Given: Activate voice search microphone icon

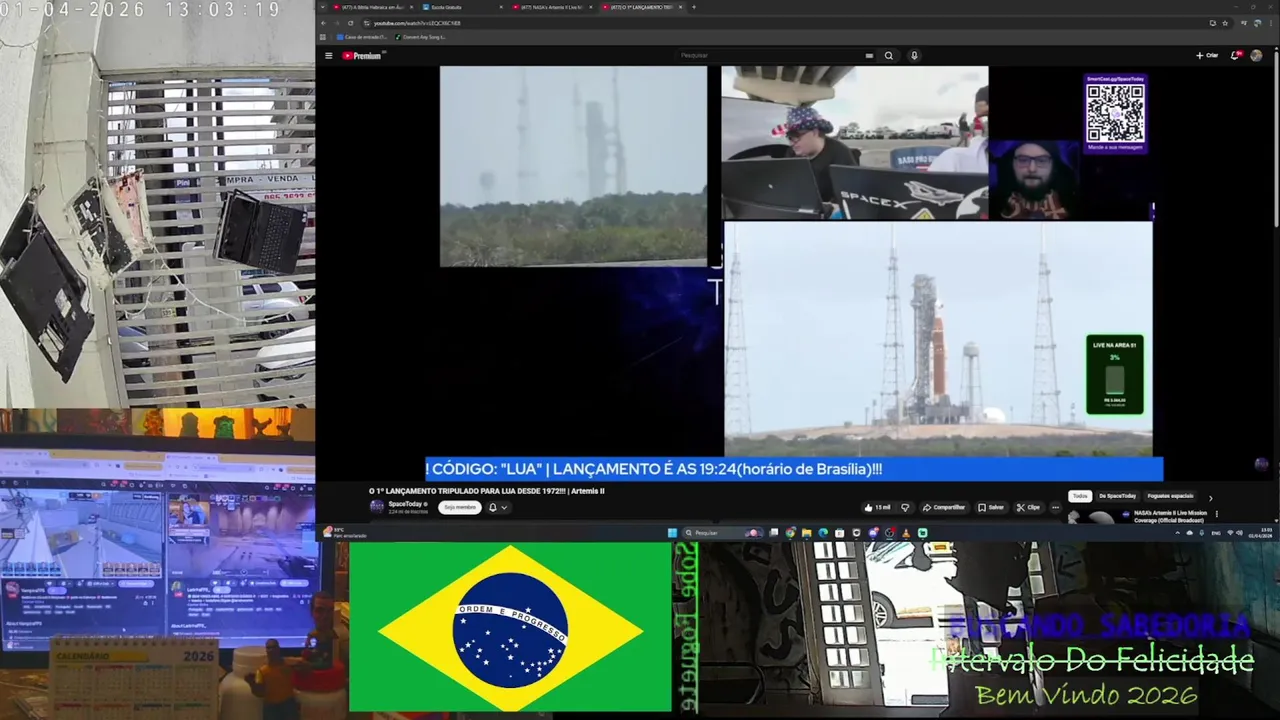Looking at the screenshot, I should pos(914,56).
